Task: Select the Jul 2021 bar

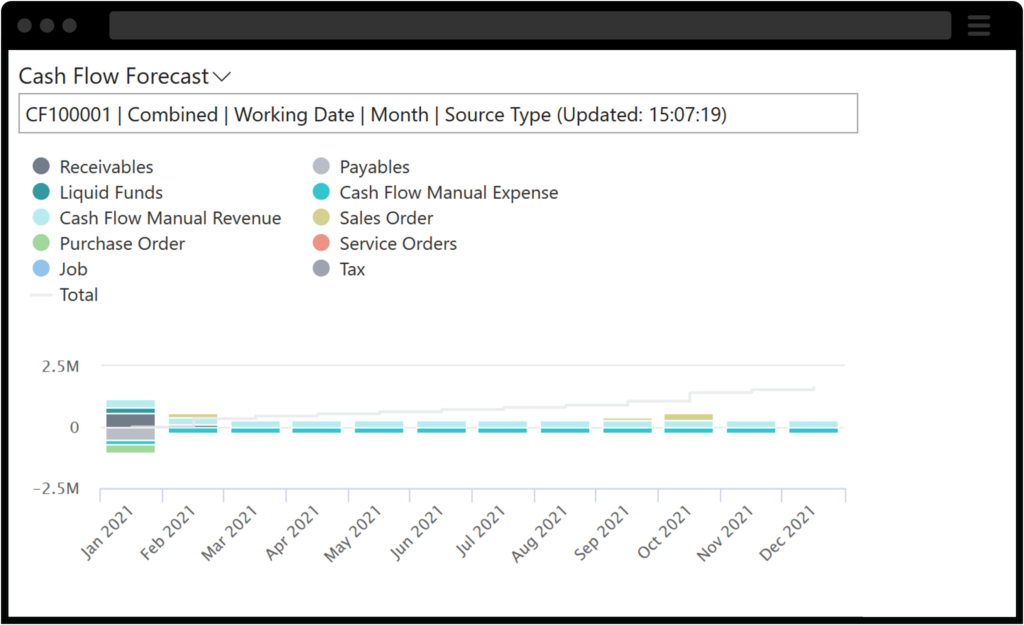Action: pyautogui.click(x=502, y=427)
